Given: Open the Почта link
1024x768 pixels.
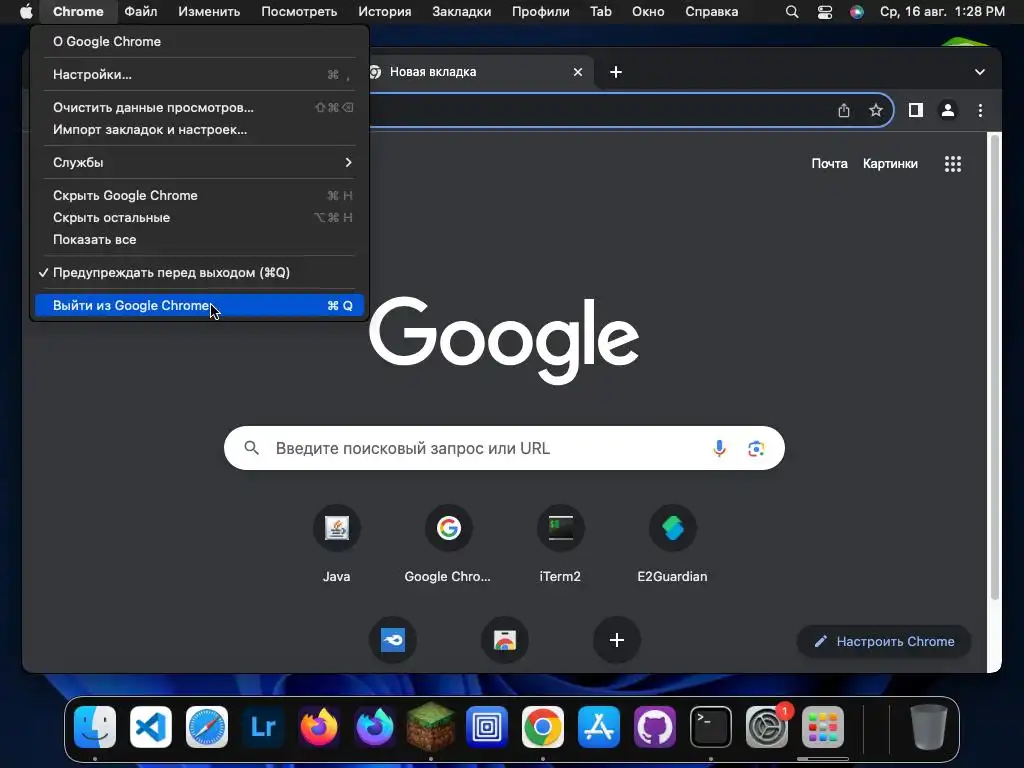Looking at the screenshot, I should click(829, 164).
